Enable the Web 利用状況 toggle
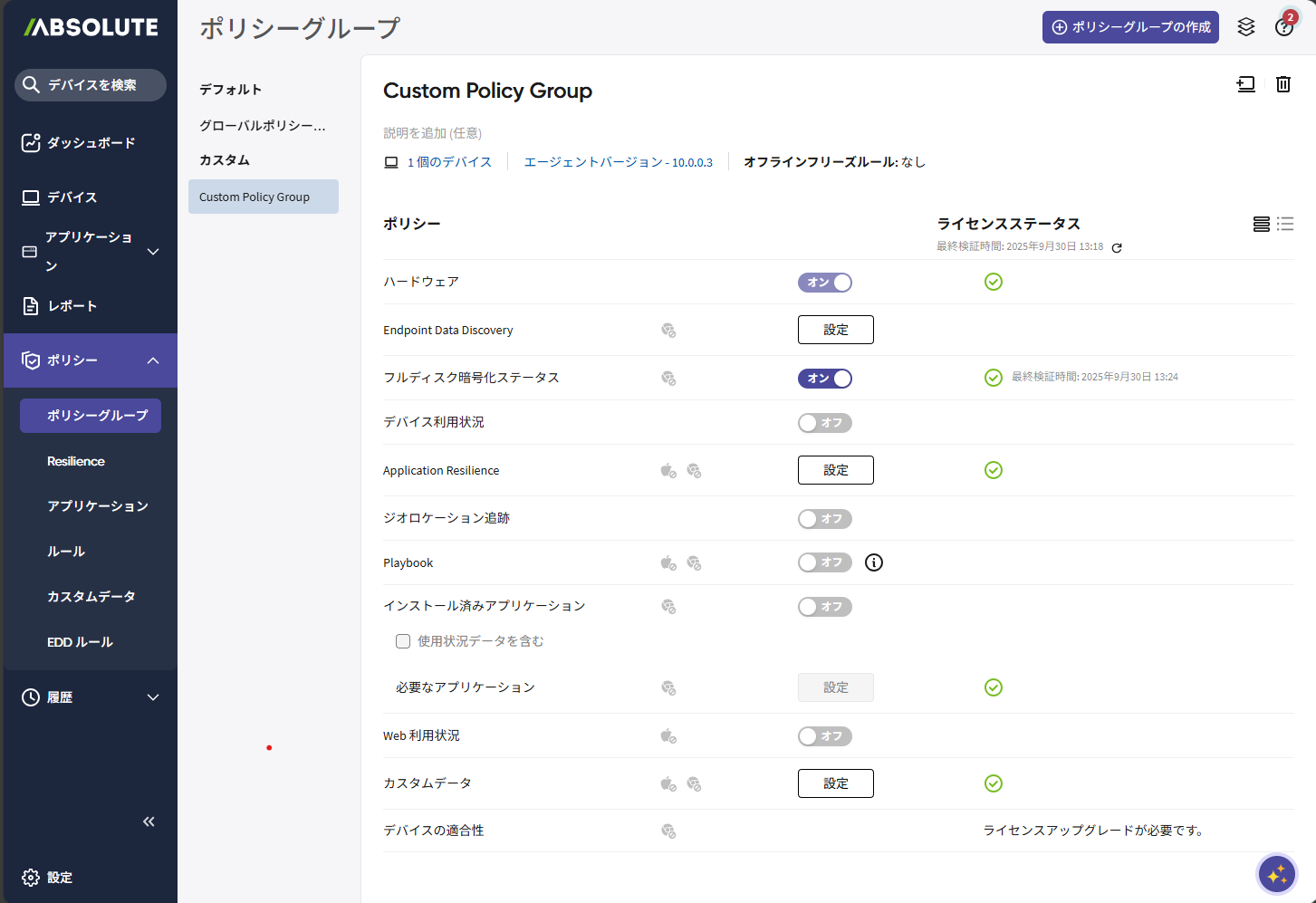 (x=824, y=736)
